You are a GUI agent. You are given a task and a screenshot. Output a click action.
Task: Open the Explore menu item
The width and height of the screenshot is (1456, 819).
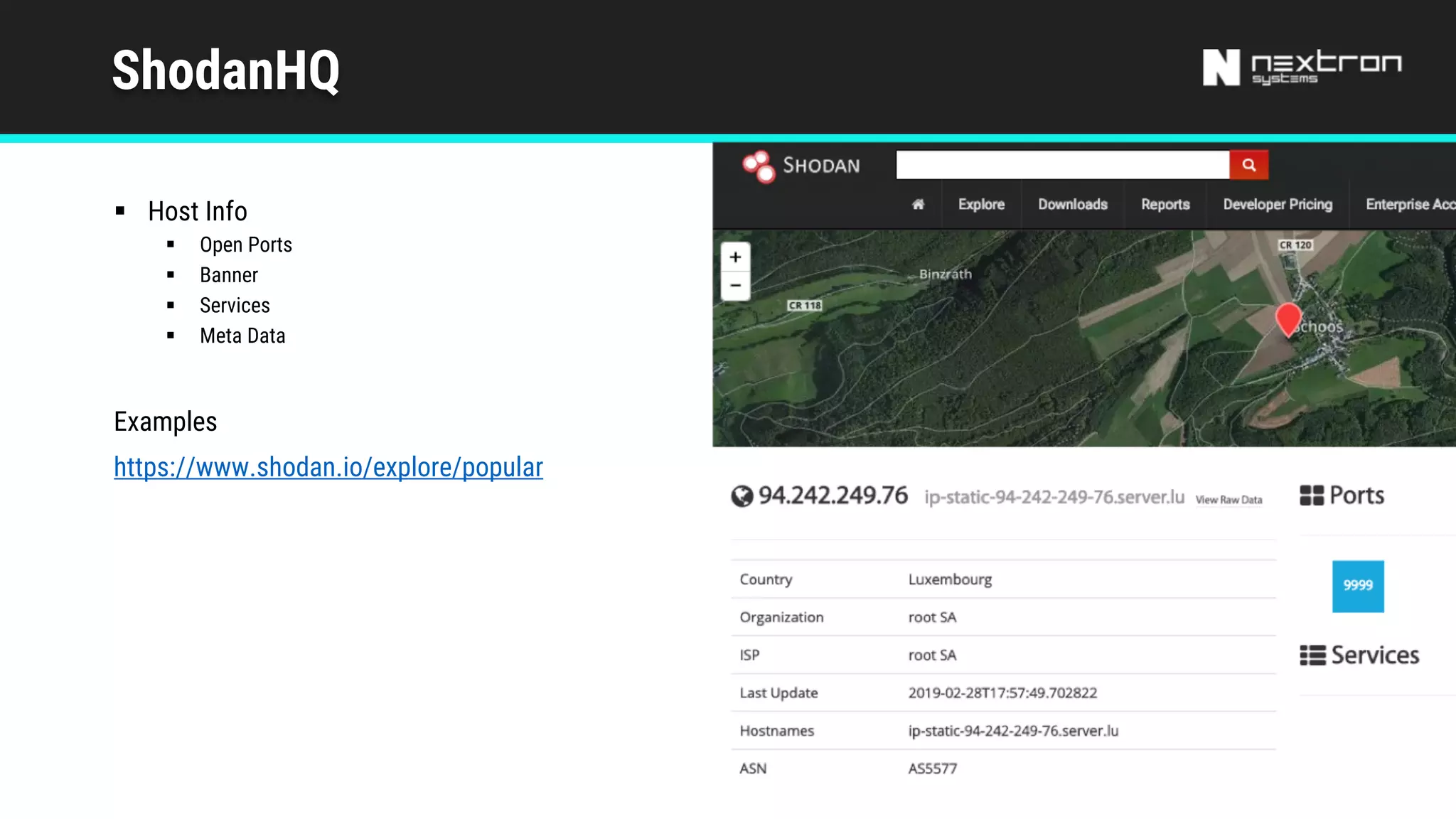(x=981, y=205)
